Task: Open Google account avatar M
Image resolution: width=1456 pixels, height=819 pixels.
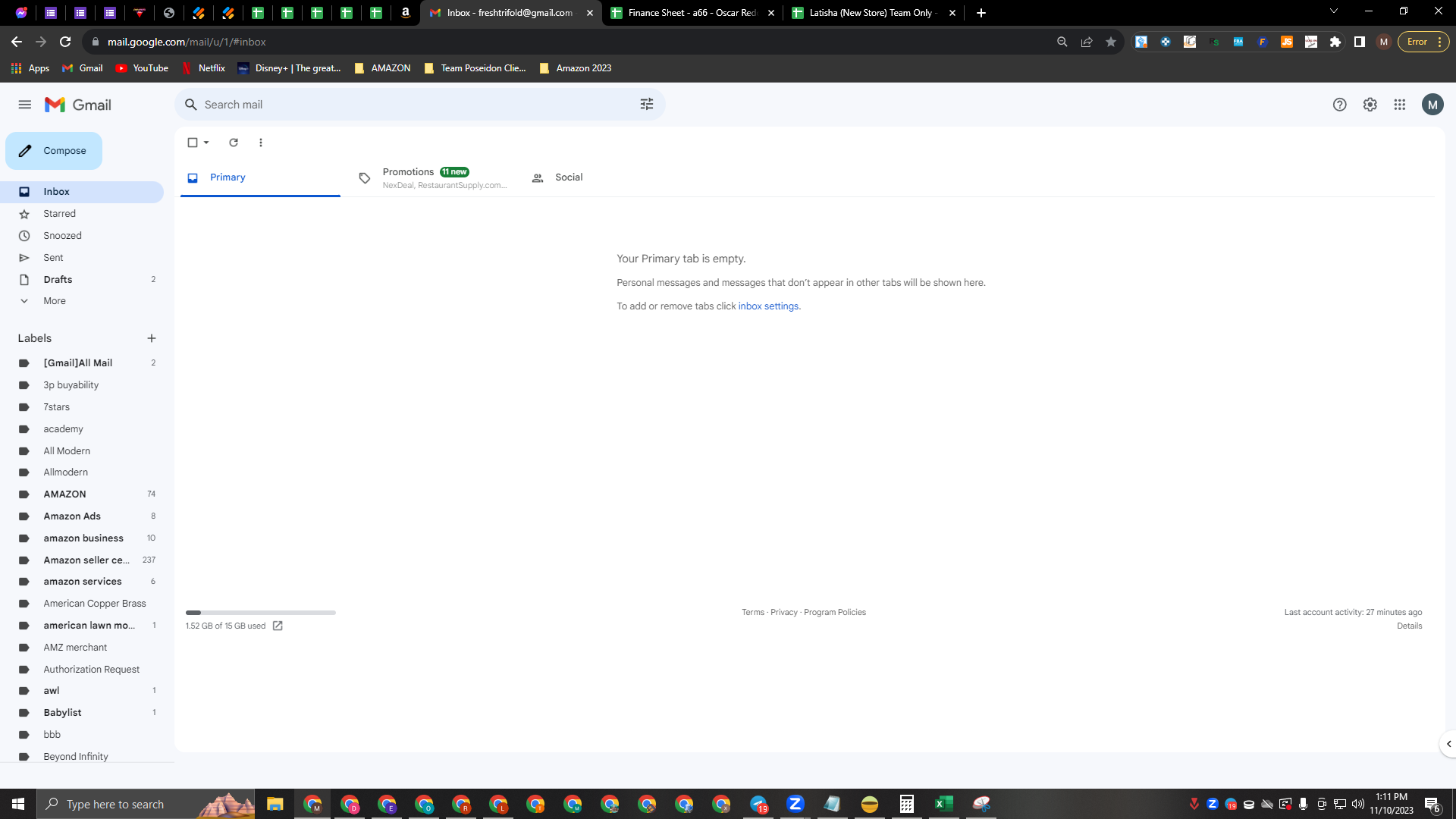Action: 1432,105
